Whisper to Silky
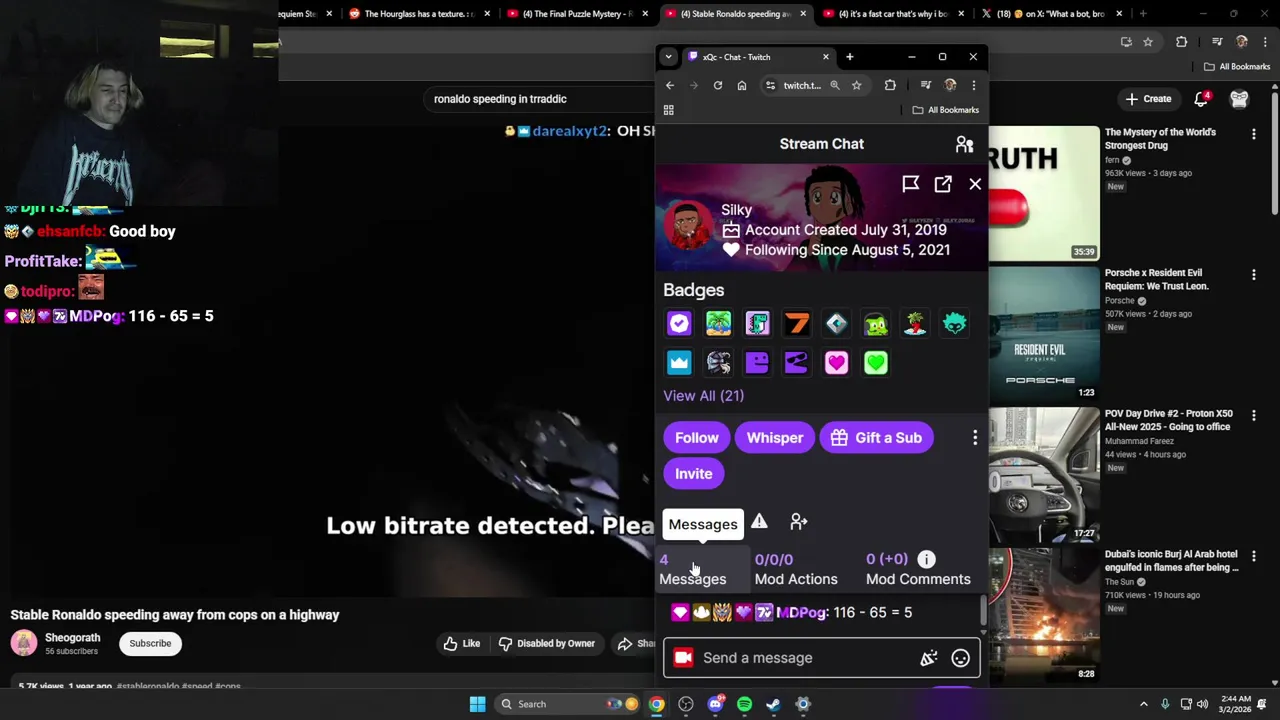Screen dimensions: 1280x720 (775, 438)
